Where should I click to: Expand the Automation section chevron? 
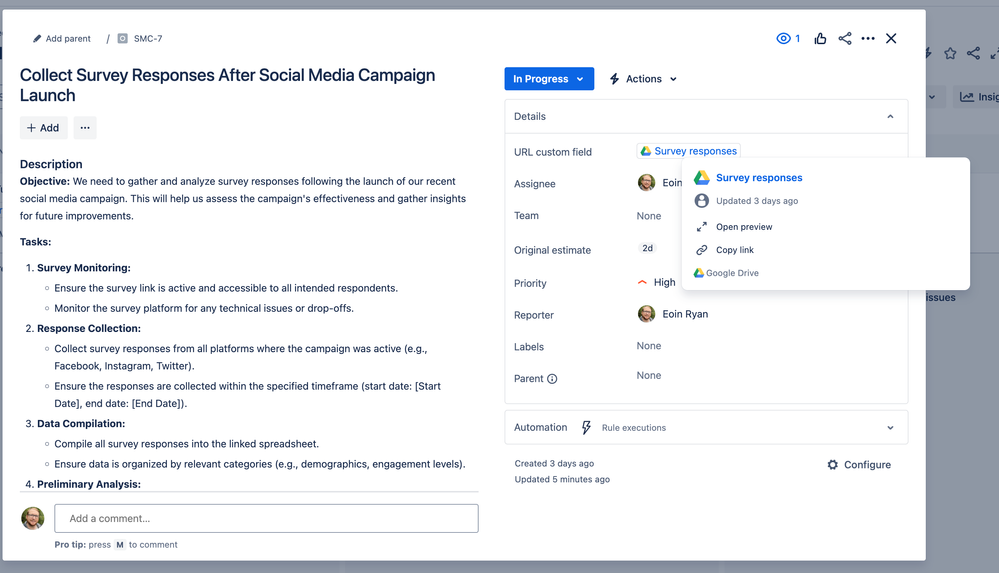tap(890, 428)
